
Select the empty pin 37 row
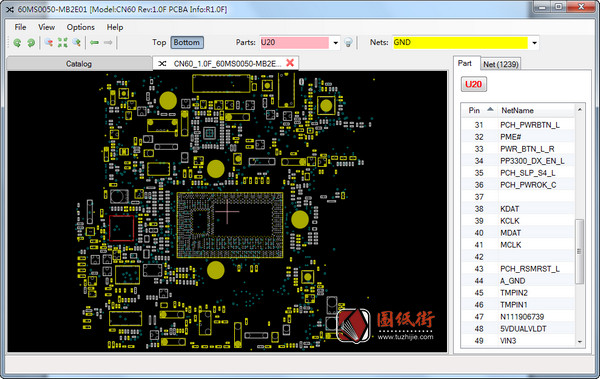518,197
